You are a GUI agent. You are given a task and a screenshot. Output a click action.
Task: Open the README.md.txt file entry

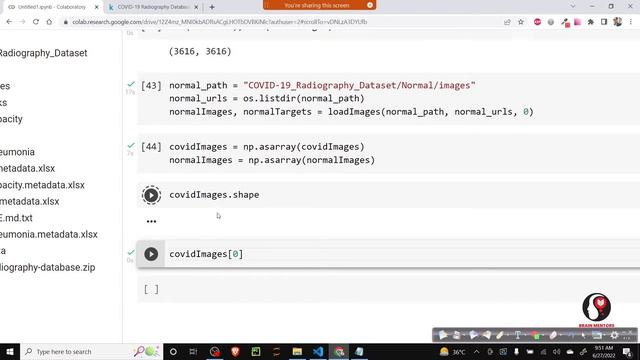point(16,218)
